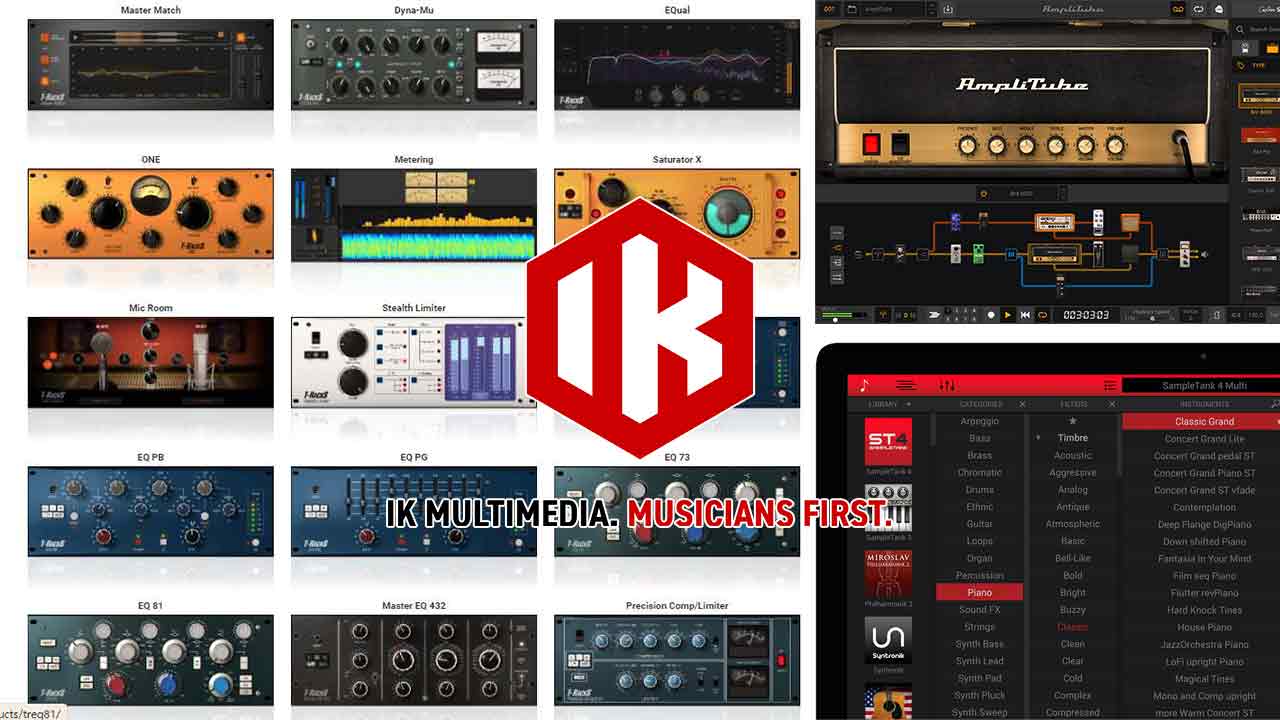Image resolution: width=1280 pixels, height=720 pixels.
Task: Click the tuner icon in AmpliTube bottom bar
Action: [x=882, y=314]
